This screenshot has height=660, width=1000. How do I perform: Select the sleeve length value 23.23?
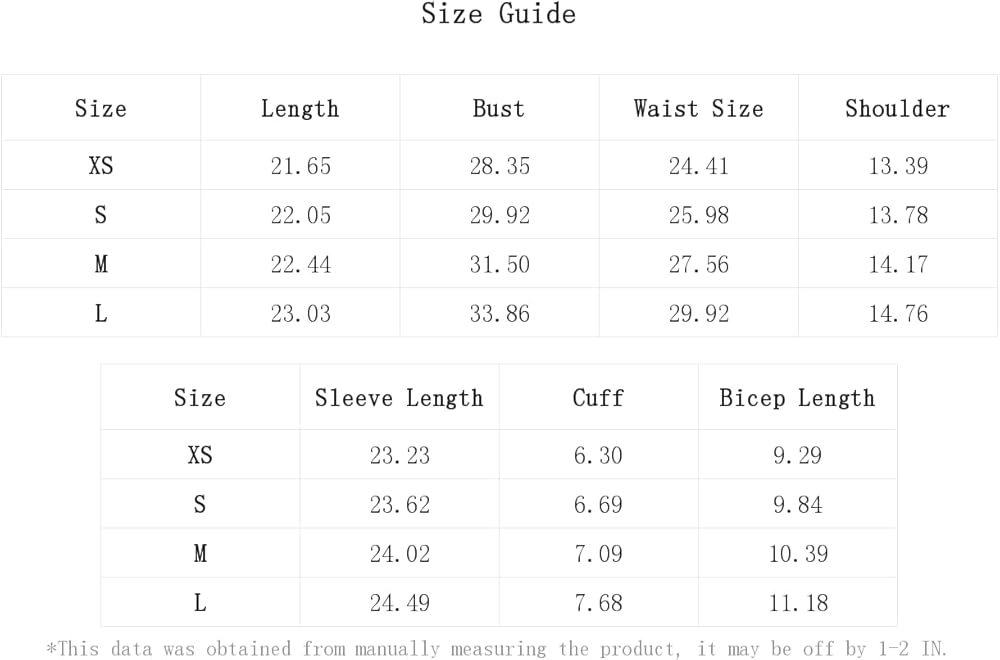(x=399, y=455)
